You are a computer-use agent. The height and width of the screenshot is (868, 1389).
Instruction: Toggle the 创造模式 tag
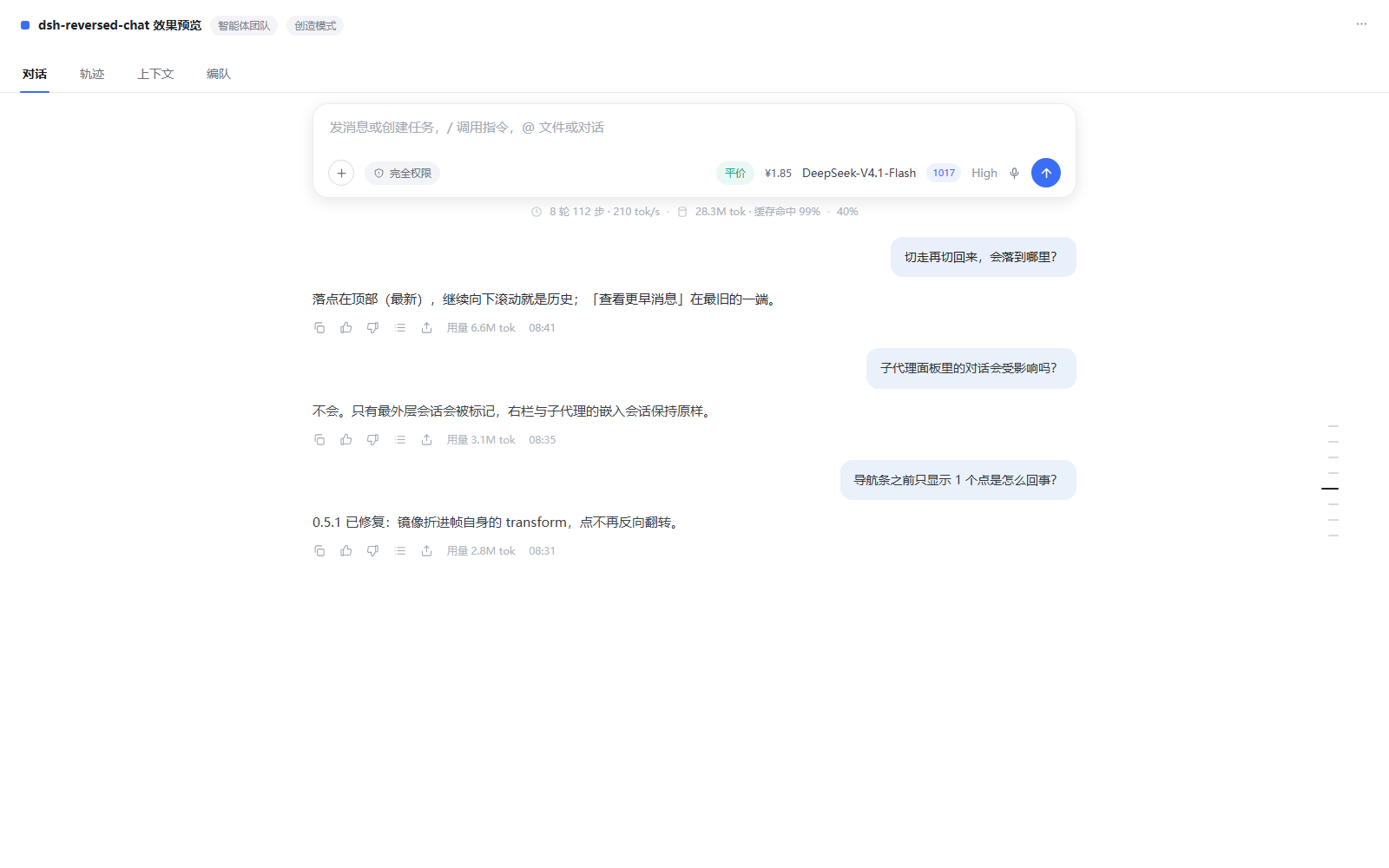(x=315, y=26)
